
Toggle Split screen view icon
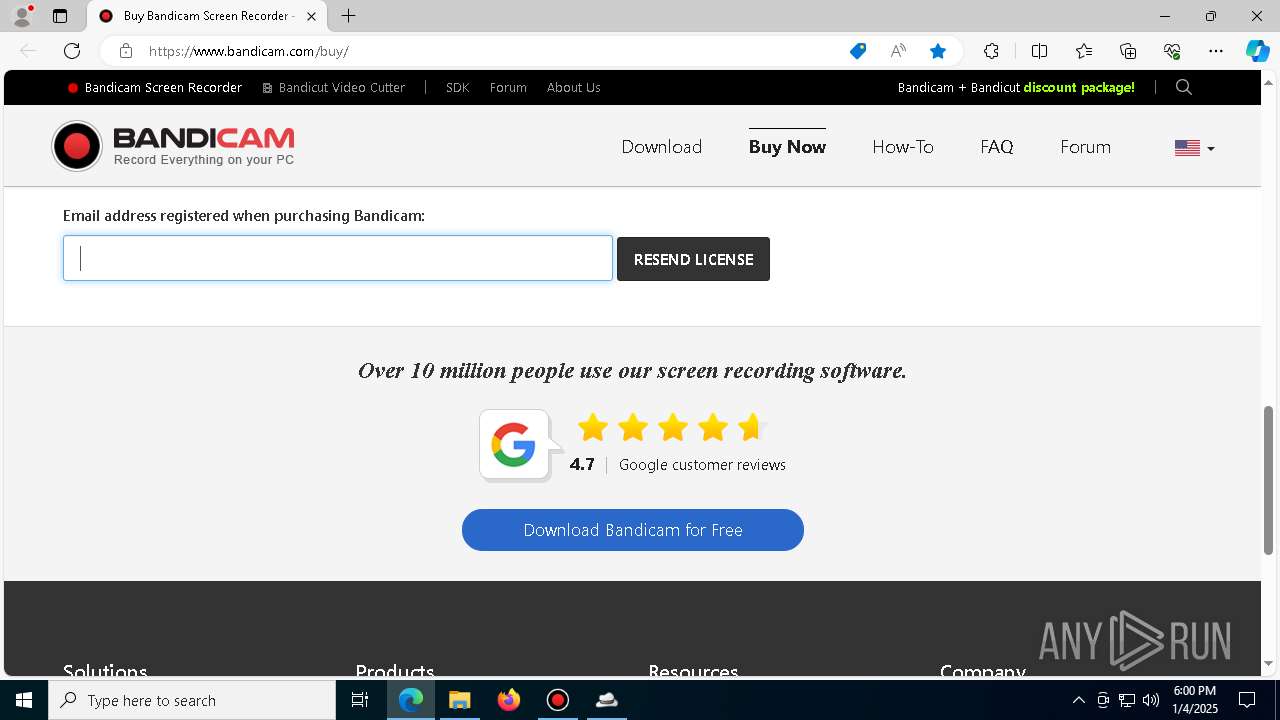tap(1039, 51)
